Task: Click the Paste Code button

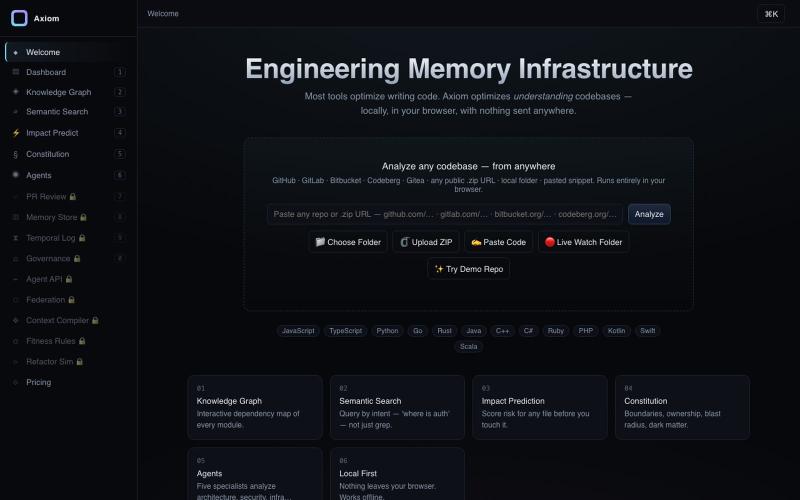Action: (x=498, y=242)
